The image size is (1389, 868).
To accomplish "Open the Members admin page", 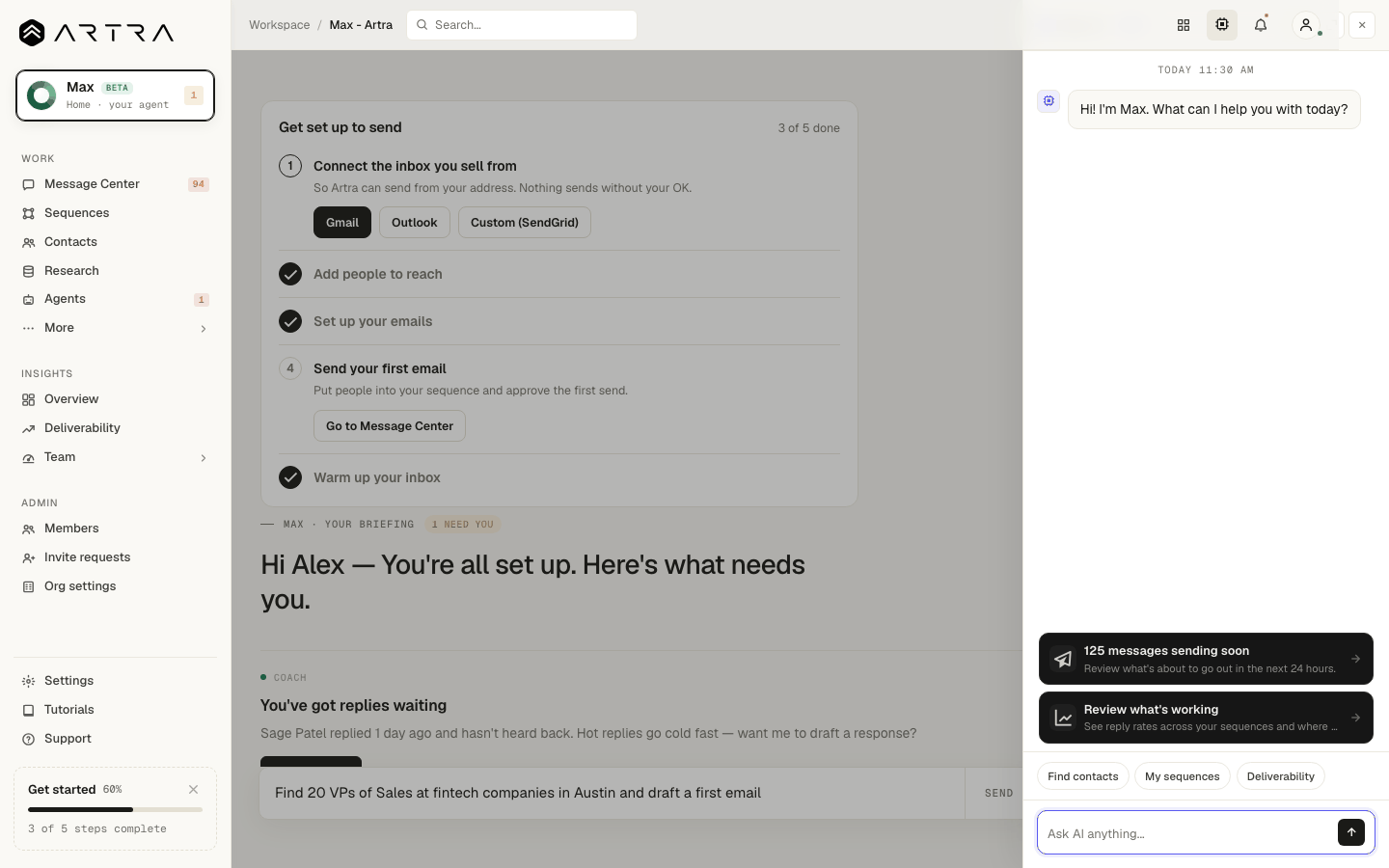I will pos(115,529).
